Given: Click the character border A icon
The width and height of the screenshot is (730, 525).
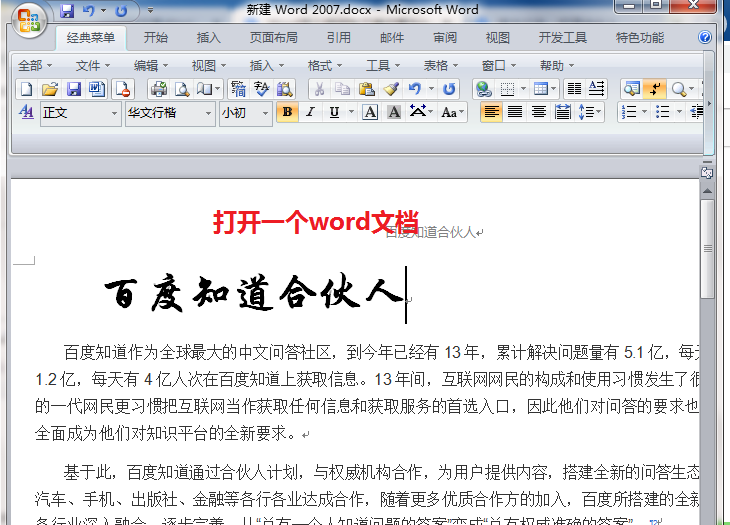Looking at the screenshot, I should coord(370,112).
